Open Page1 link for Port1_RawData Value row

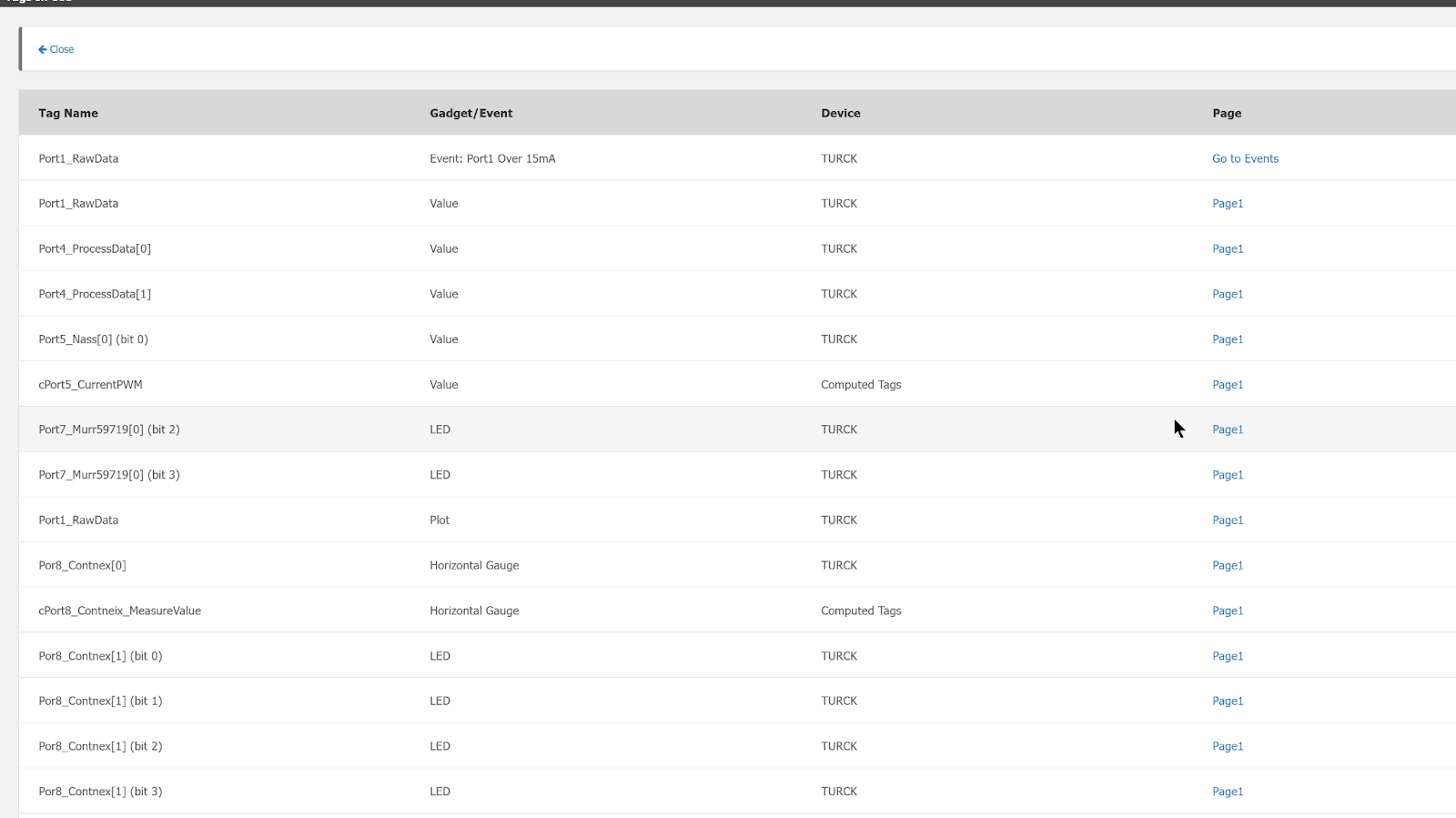(x=1228, y=204)
